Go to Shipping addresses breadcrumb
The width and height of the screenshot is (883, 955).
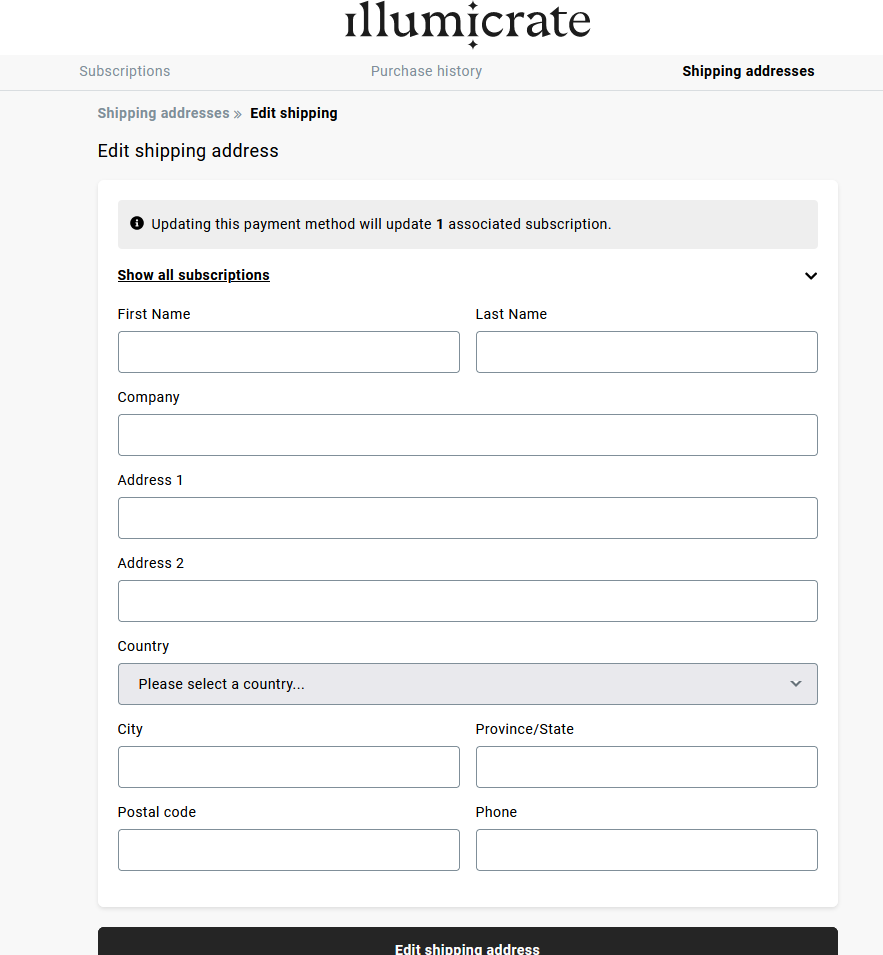click(x=163, y=113)
